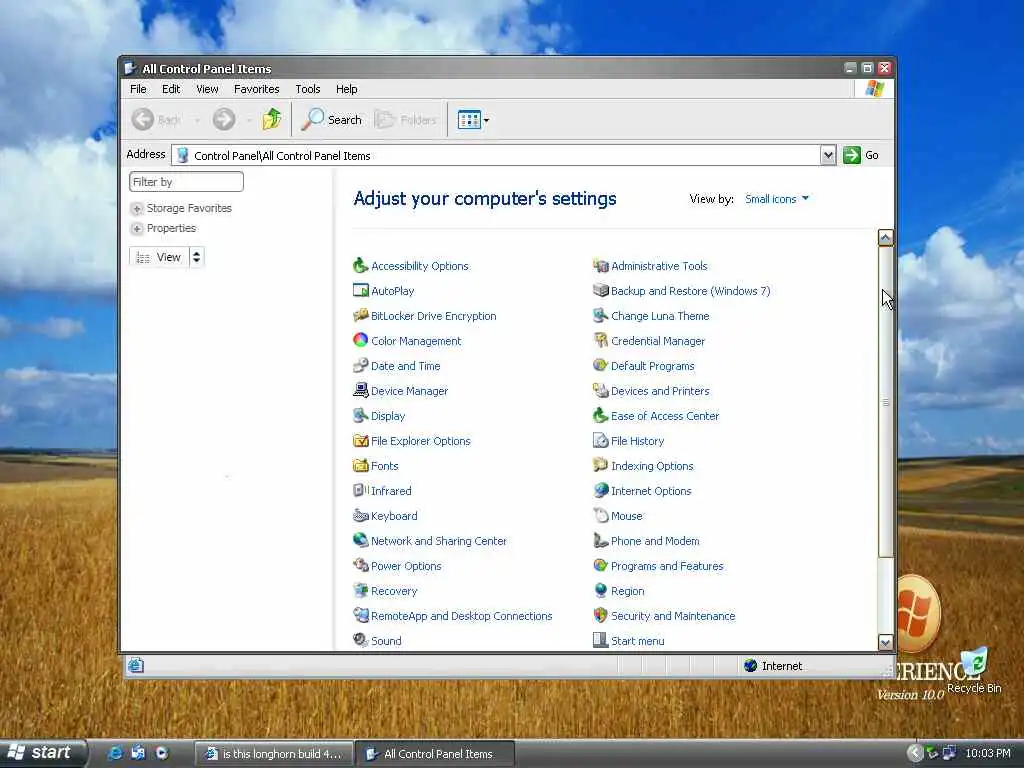The width and height of the screenshot is (1024, 768).
Task: Open the View by Small icons dropdown
Action: (x=776, y=199)
